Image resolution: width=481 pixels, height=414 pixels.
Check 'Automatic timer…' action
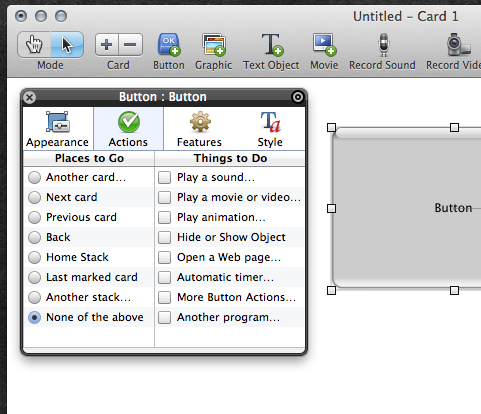[164, 277]
